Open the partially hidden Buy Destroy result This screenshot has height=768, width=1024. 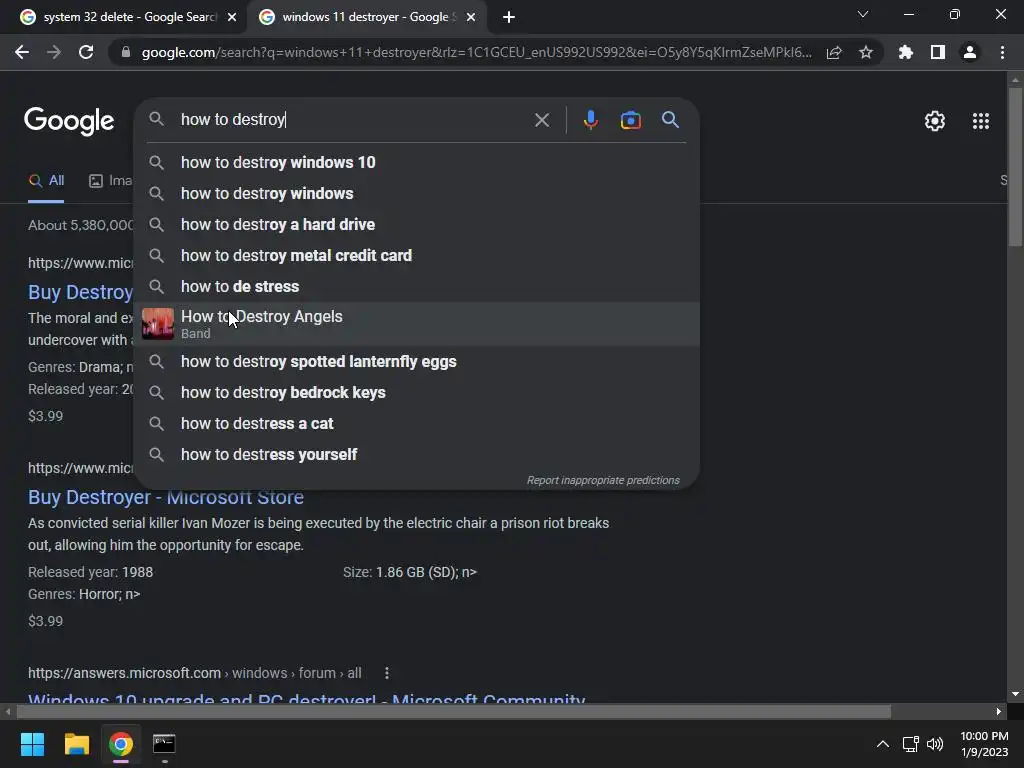click(80, 293)
